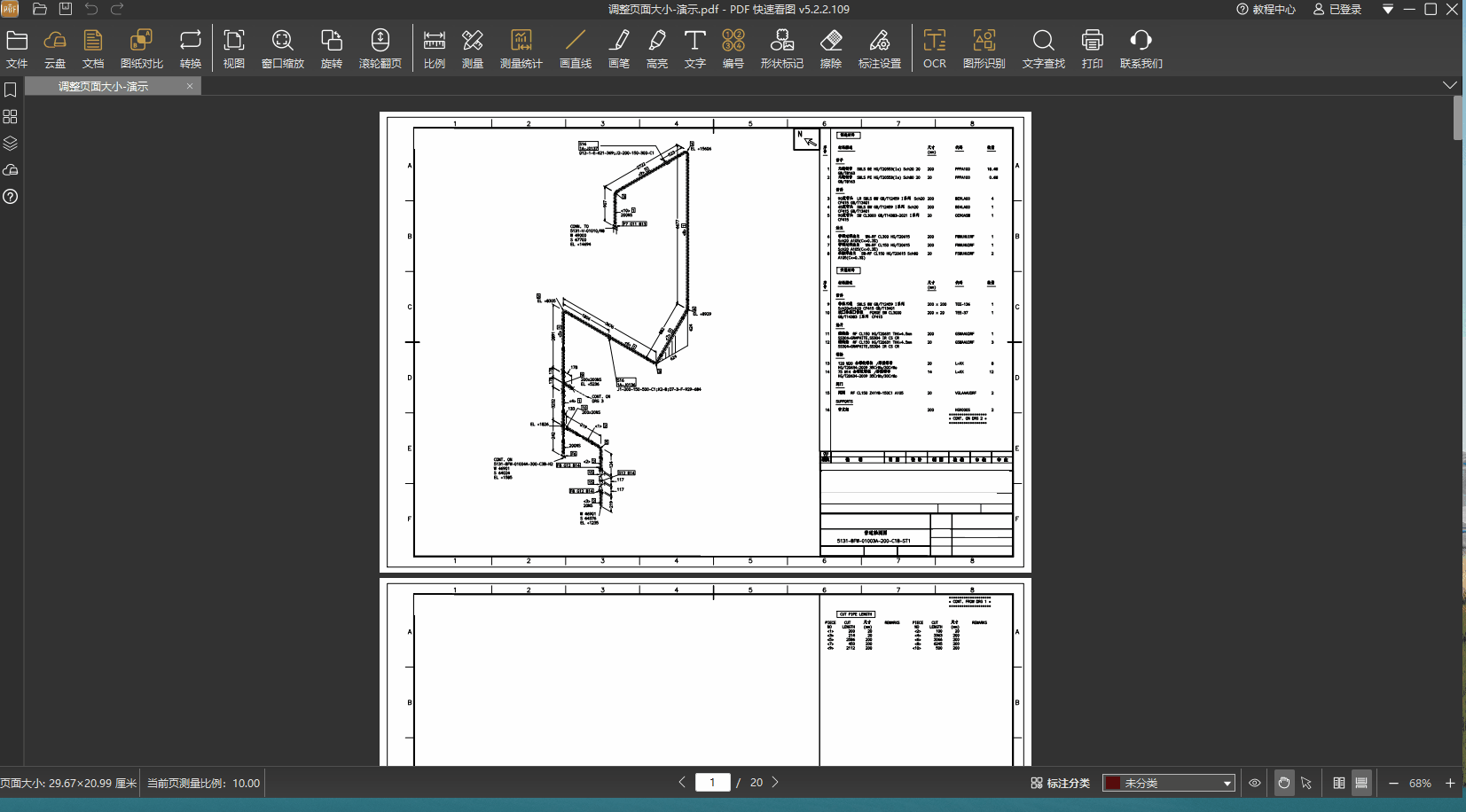1466x812 pixels.
Task: Open the cloud sidebar panel
Action: (11, 170)
